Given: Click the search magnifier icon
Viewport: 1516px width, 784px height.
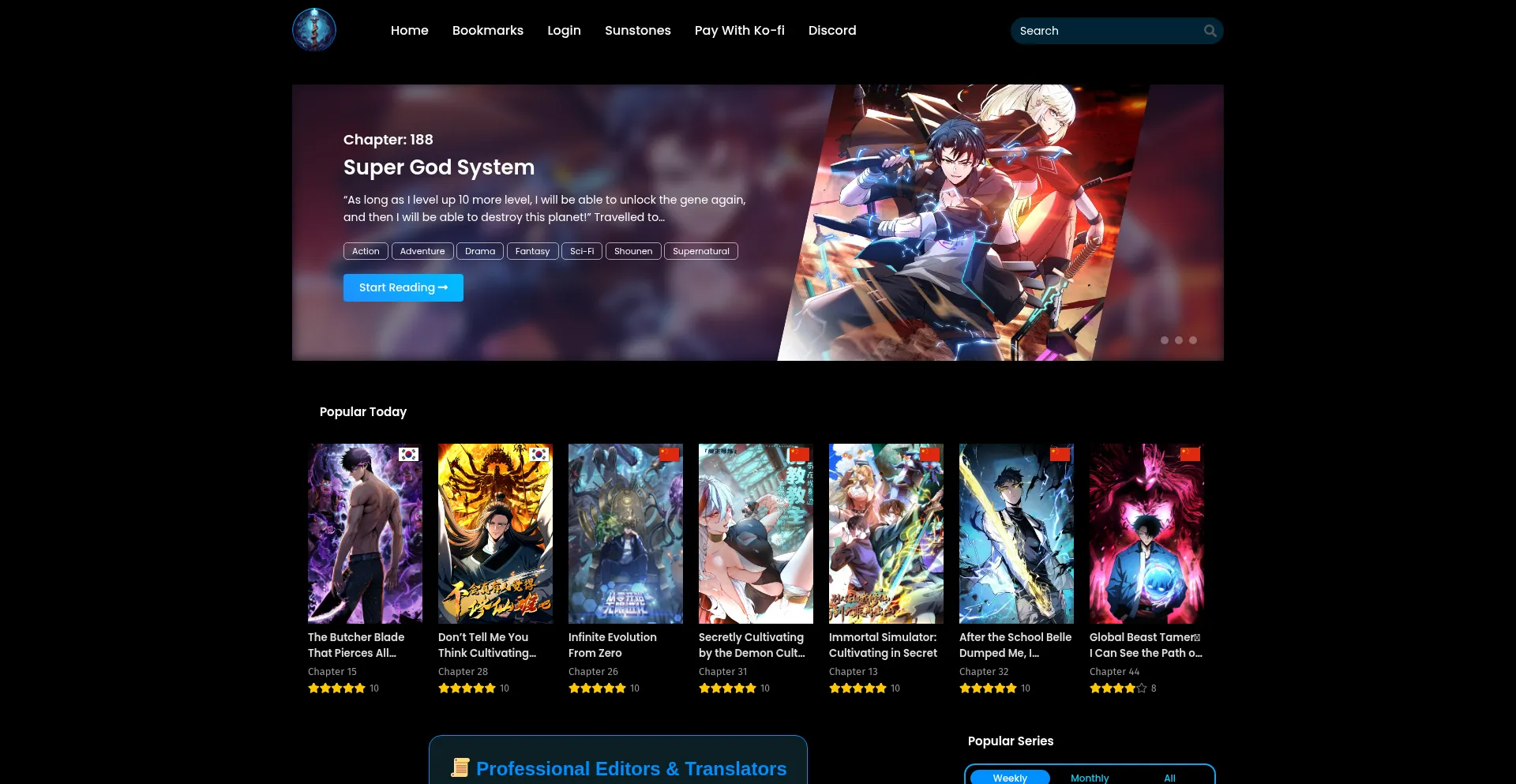Looking at the screenshot, I should pyautogui.click(x=1210, y=31).
